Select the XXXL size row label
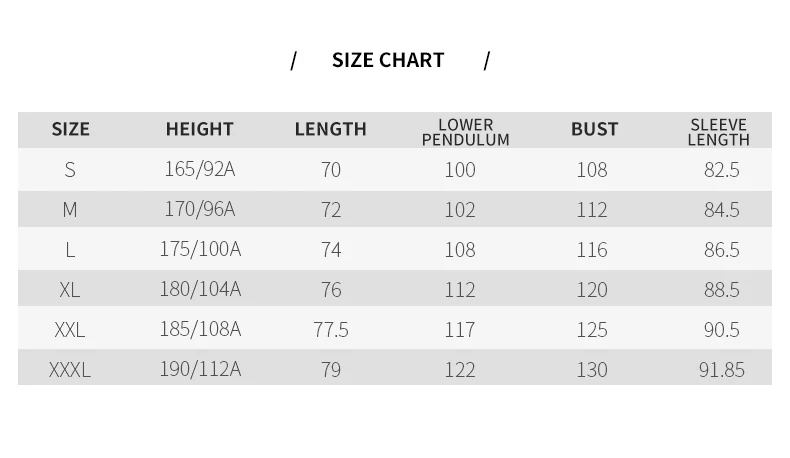Viewport: 790px width, 458px height. 70,370
